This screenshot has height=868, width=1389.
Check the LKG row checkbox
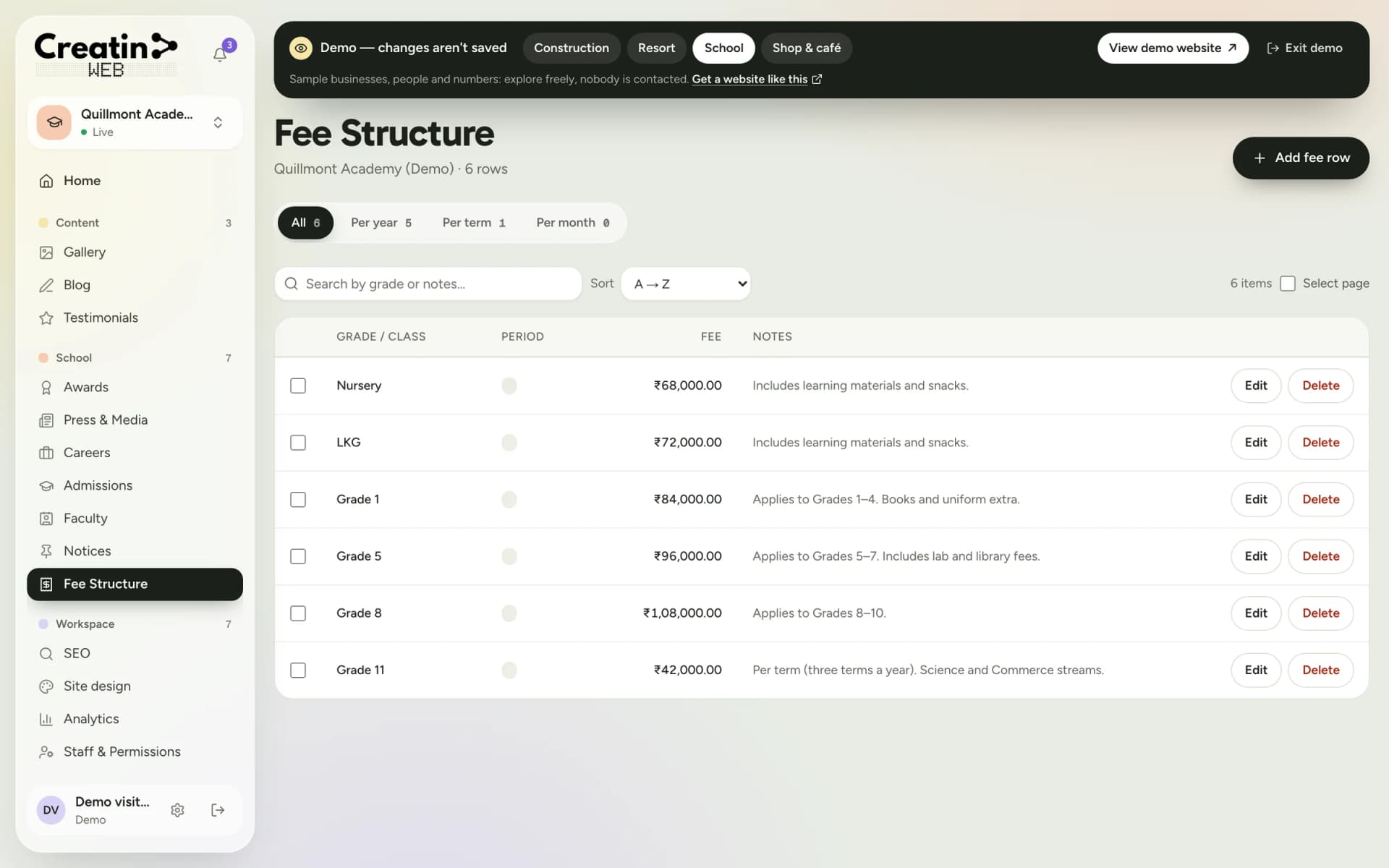point(298,443)
